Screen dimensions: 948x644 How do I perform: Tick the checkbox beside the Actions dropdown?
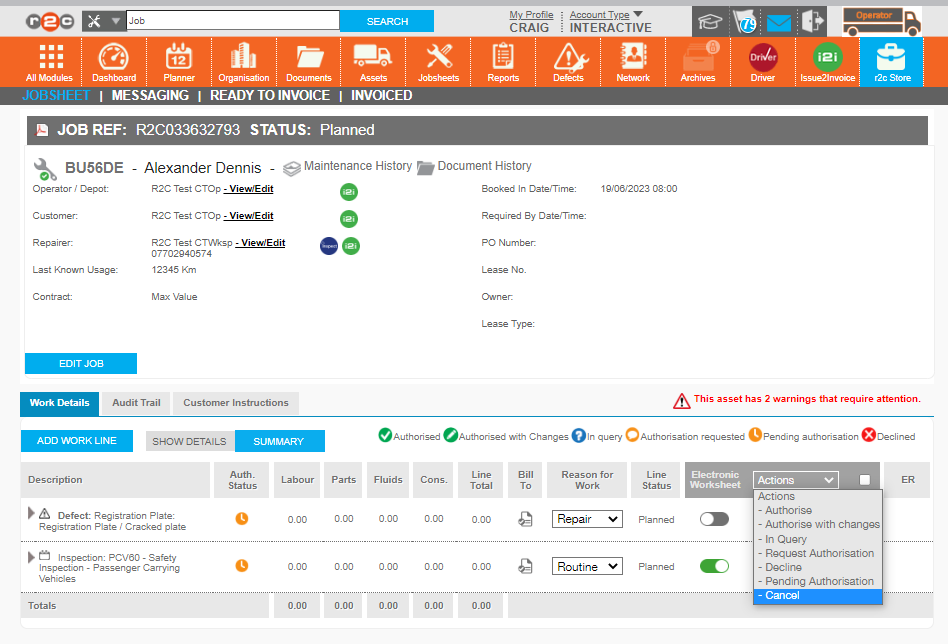click(866, 479)
